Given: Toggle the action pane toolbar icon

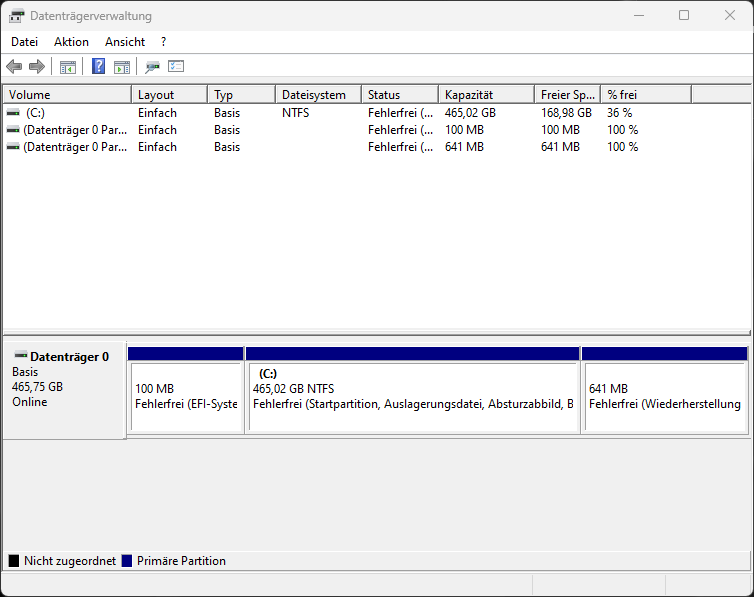Looking at the screenshot, I should [122, 67].
